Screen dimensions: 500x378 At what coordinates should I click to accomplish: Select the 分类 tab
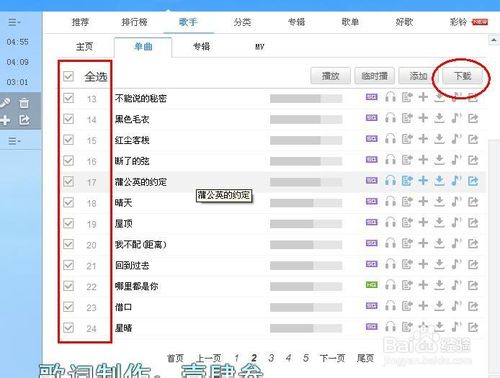click(242, 22)
